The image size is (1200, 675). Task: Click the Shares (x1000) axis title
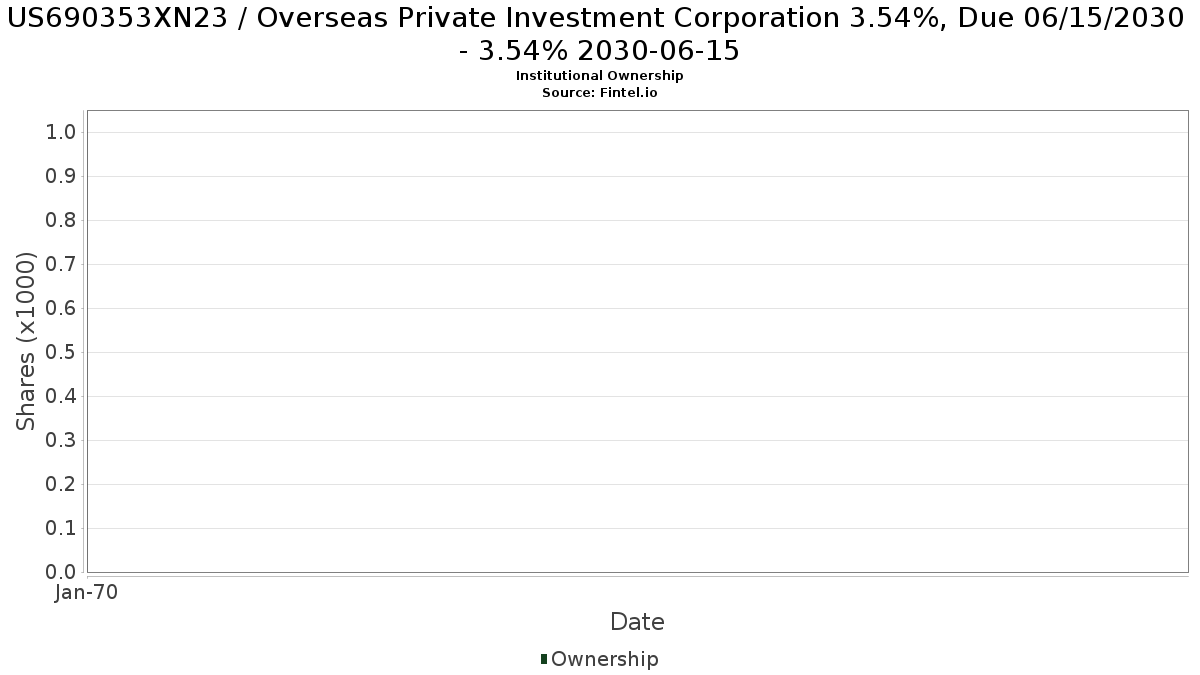tap(27, 341)
